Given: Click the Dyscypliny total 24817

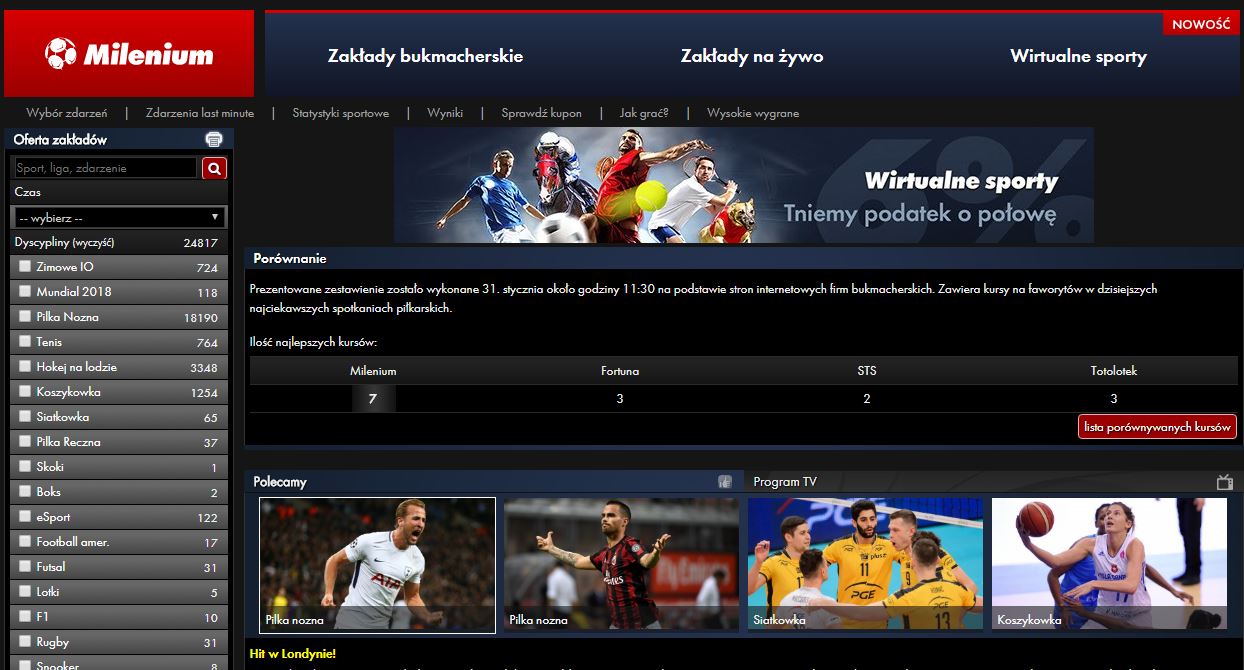Looking at the screenshot, I should (x=200, y=243).
